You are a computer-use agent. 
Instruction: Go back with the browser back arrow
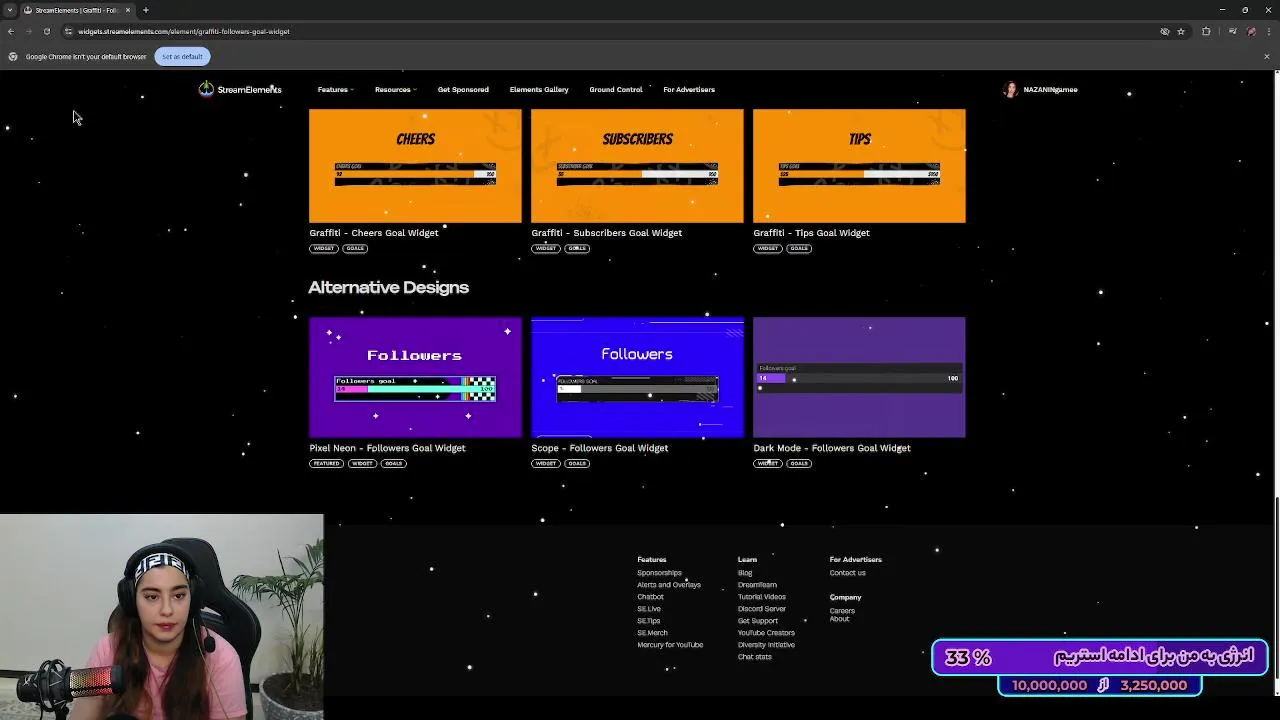[x=11, y=31]
